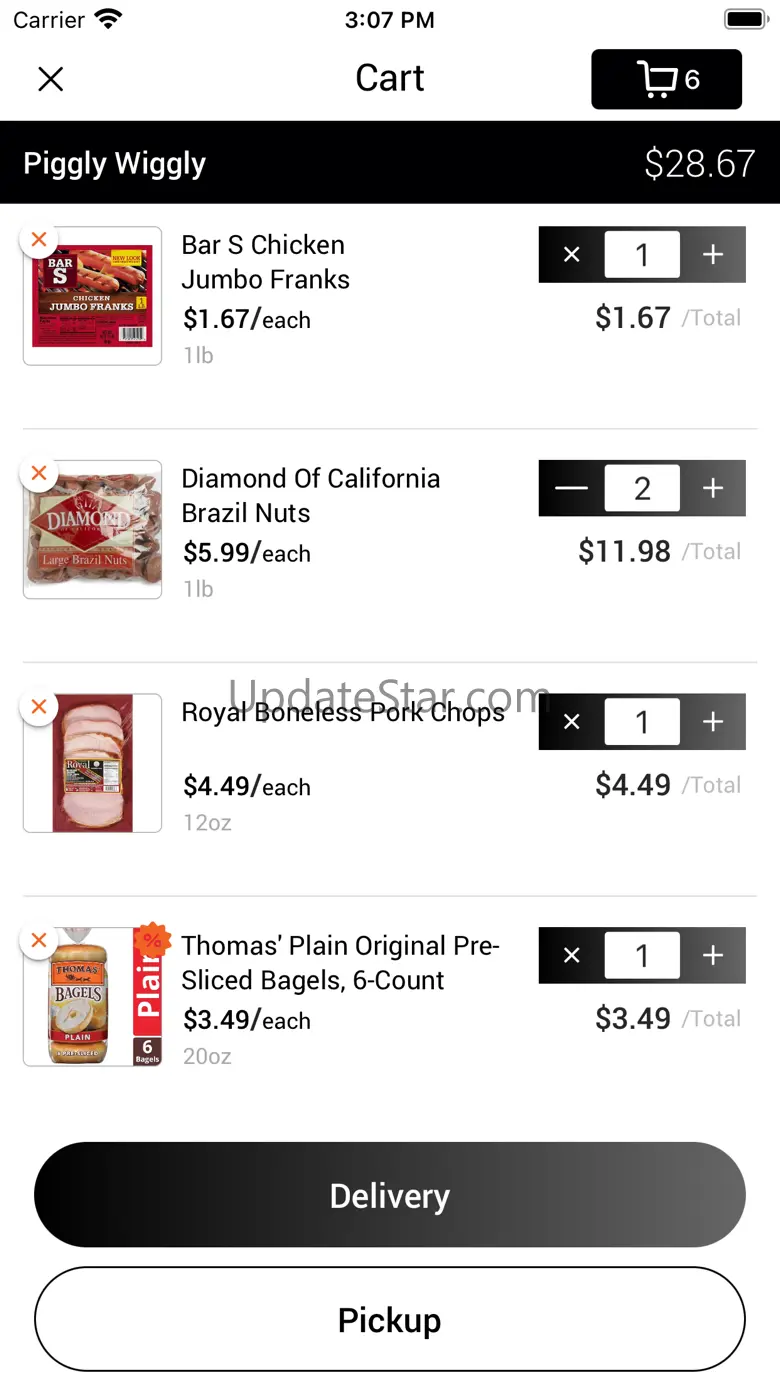
Task: Open Bar S Chicken Jumbo Franks product image
Action: click(93, 298)
